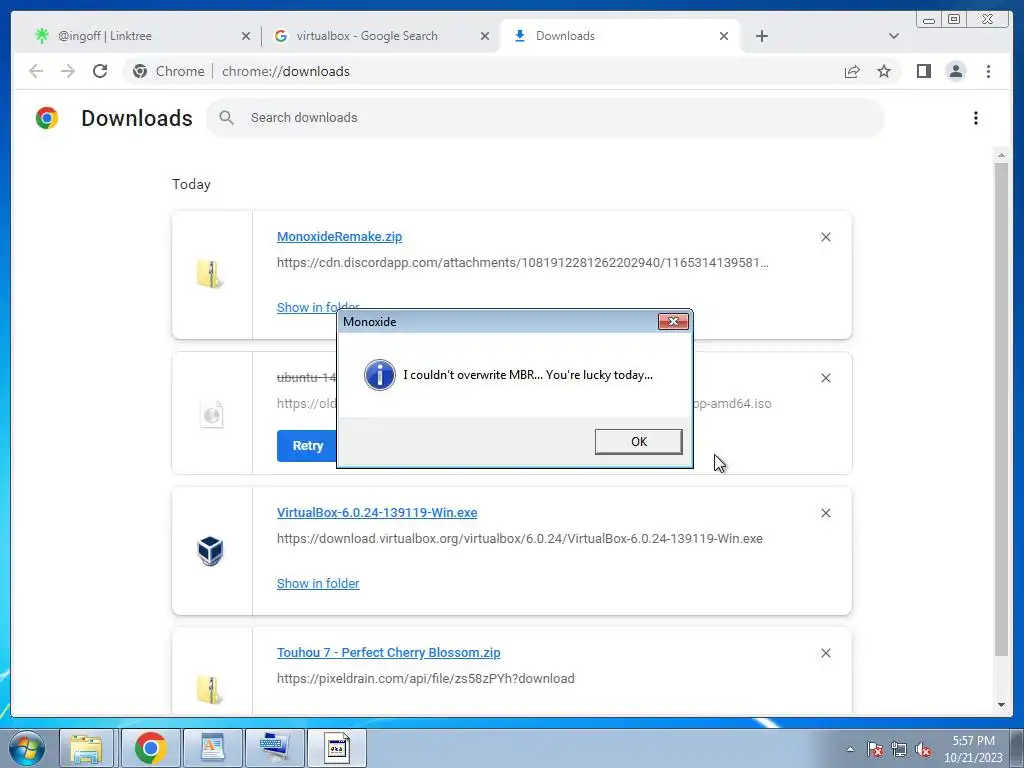Close the Linktree tab
1024x768 pixels.
coord(246,36)
